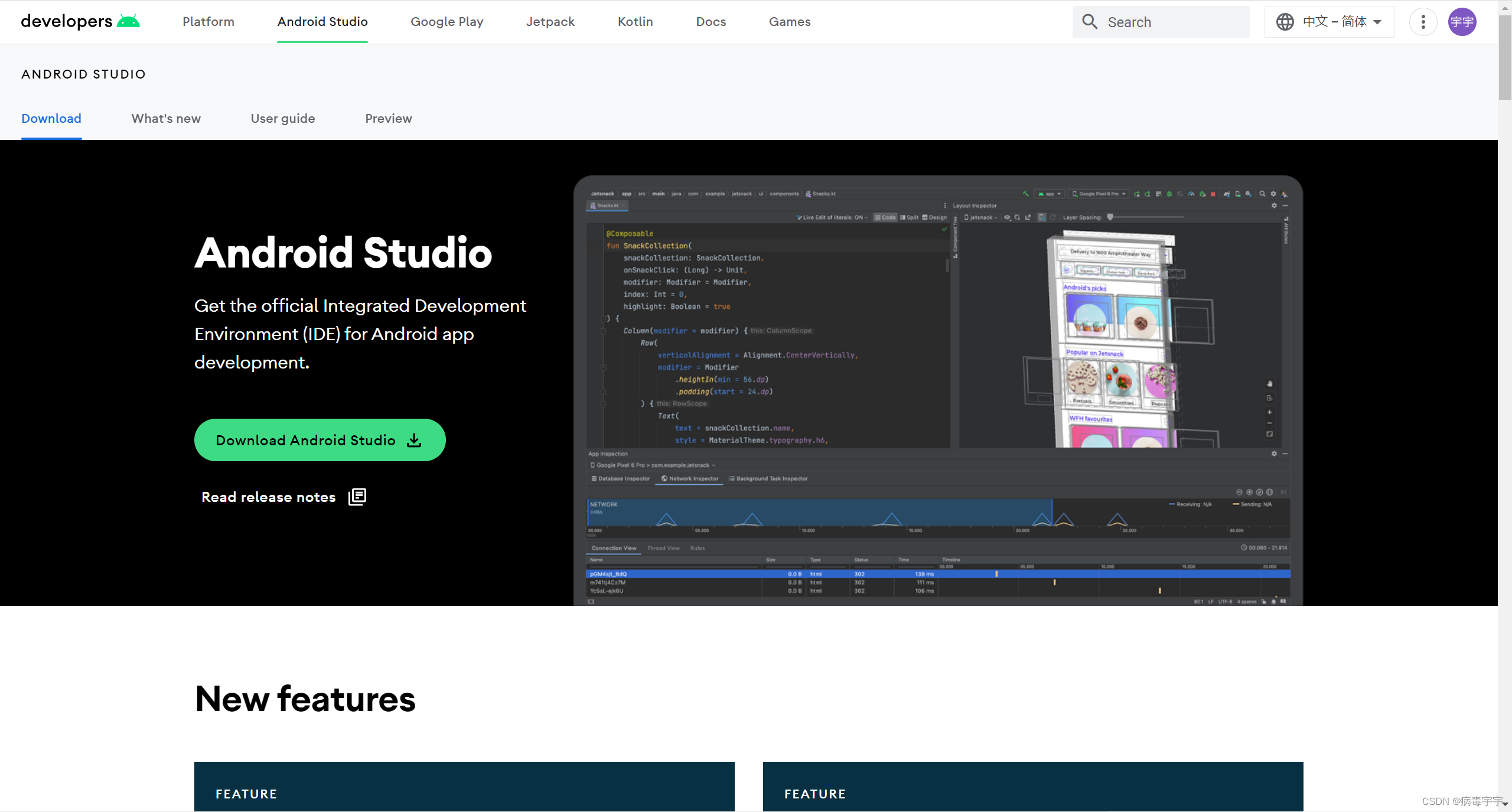The height and width of the screenshot is (812, 1512).
Task: Switch to the User guide tab
Action: [x=283, y=119]
